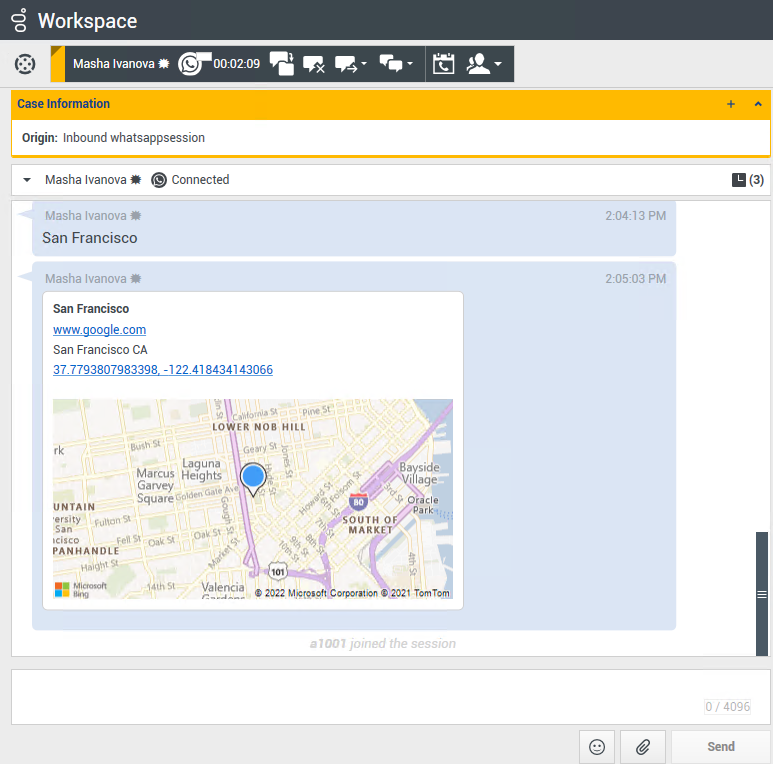Image resolution: width=773 pixels, height=764 pixels.
Task: Click the schedule callback calendar icon
Action: tap(444, 64)
